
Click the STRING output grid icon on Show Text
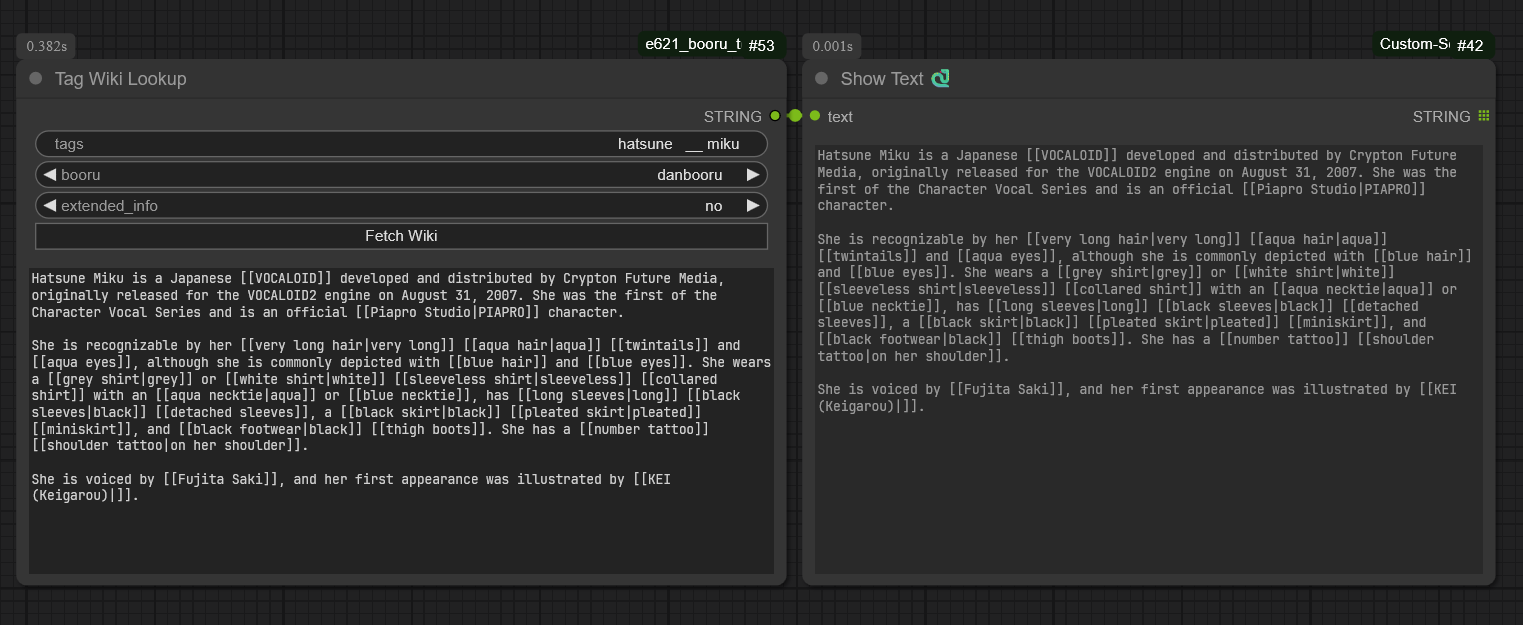point(1484,116)
